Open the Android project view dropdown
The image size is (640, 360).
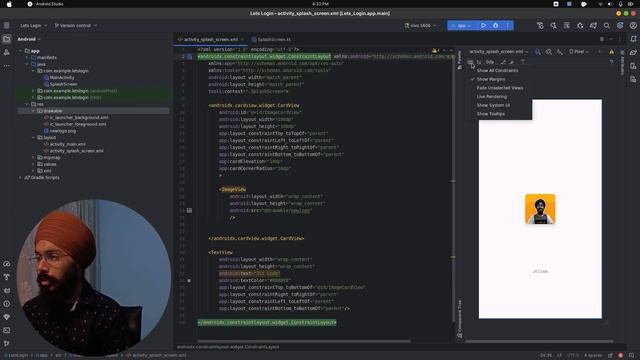(x=29, y=39)
